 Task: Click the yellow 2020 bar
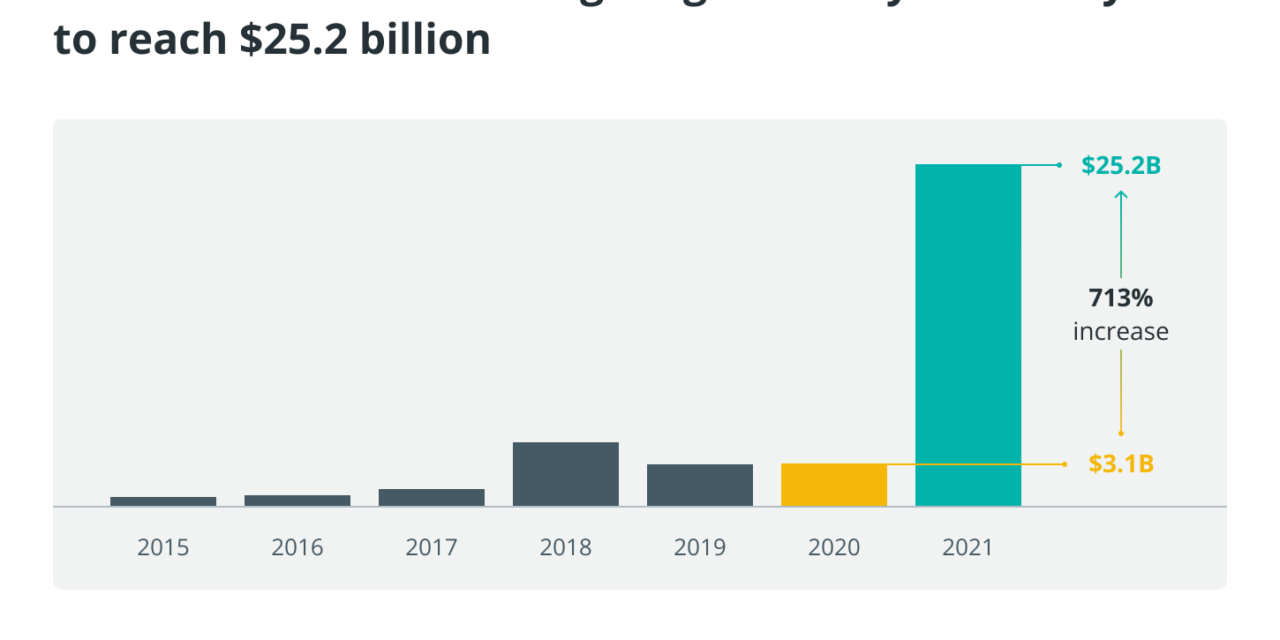(834, 483)
